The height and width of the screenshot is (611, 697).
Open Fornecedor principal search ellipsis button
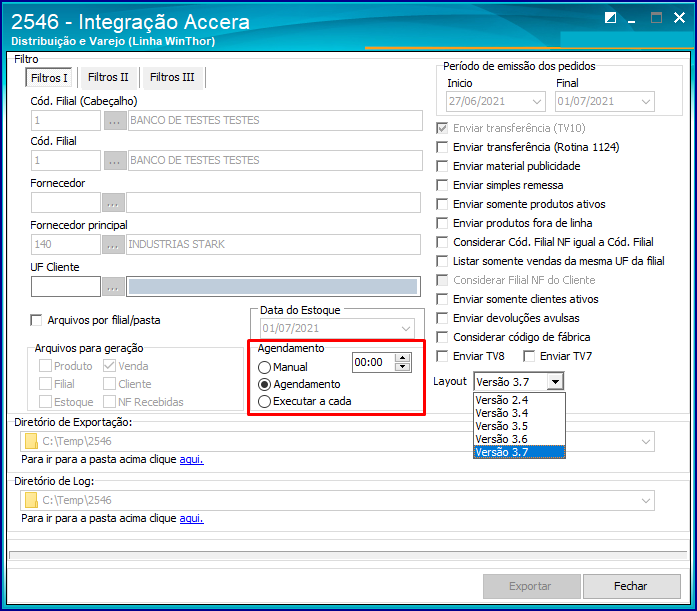point(113,244)
